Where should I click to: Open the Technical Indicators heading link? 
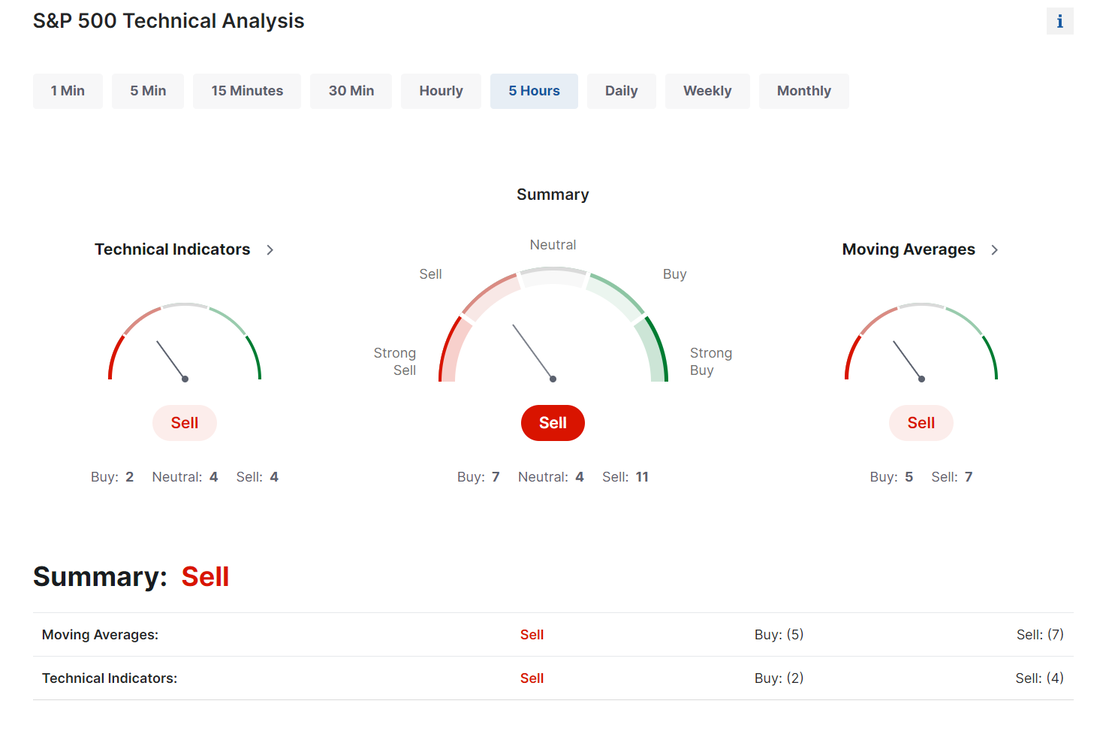[x=173, y=249]
